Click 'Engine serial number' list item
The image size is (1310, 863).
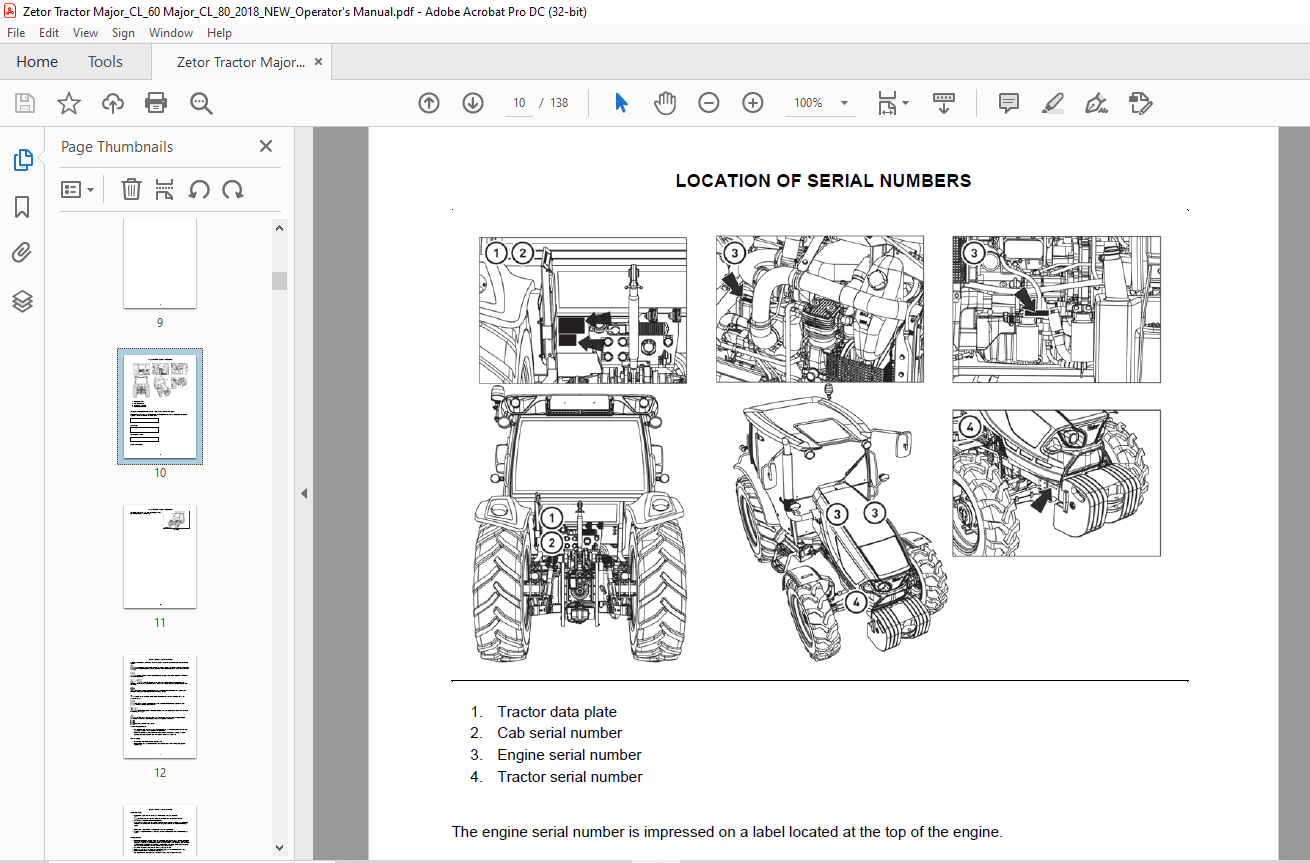pos(569,755)
